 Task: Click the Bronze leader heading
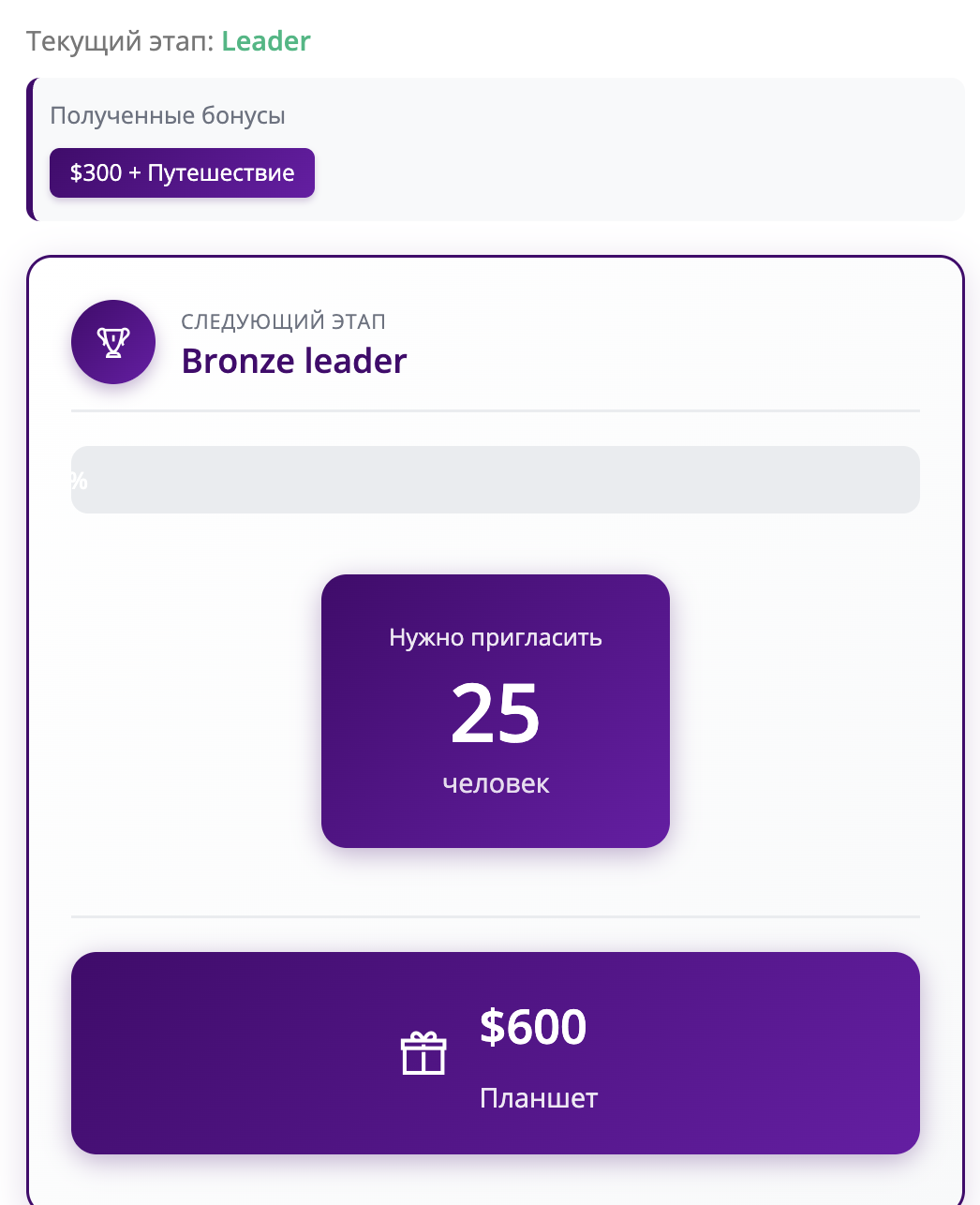coord(294,362)
